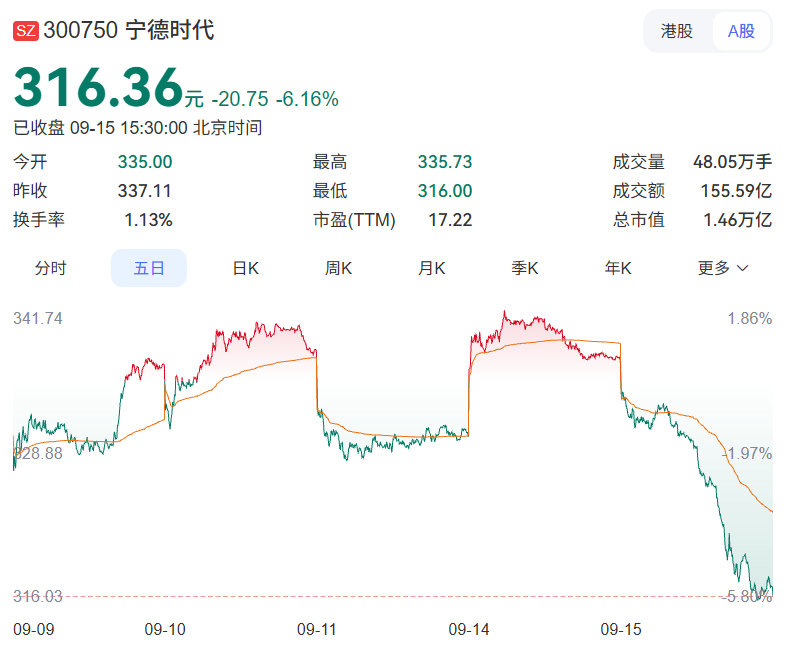Open the 周K chart tab

tap(338, 268)
